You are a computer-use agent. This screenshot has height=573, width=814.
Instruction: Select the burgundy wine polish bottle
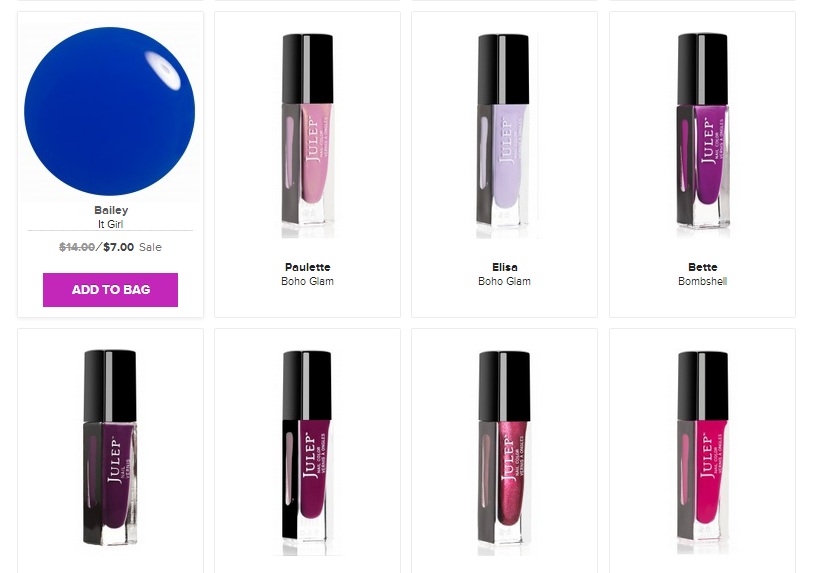coord(308,453)
